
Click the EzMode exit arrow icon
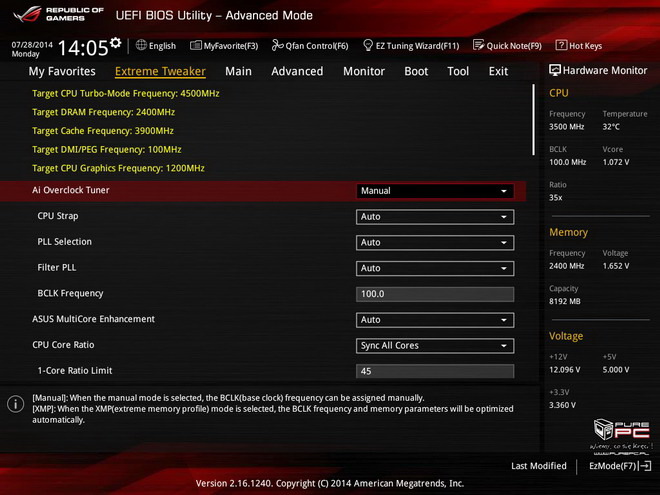(645, 466)
